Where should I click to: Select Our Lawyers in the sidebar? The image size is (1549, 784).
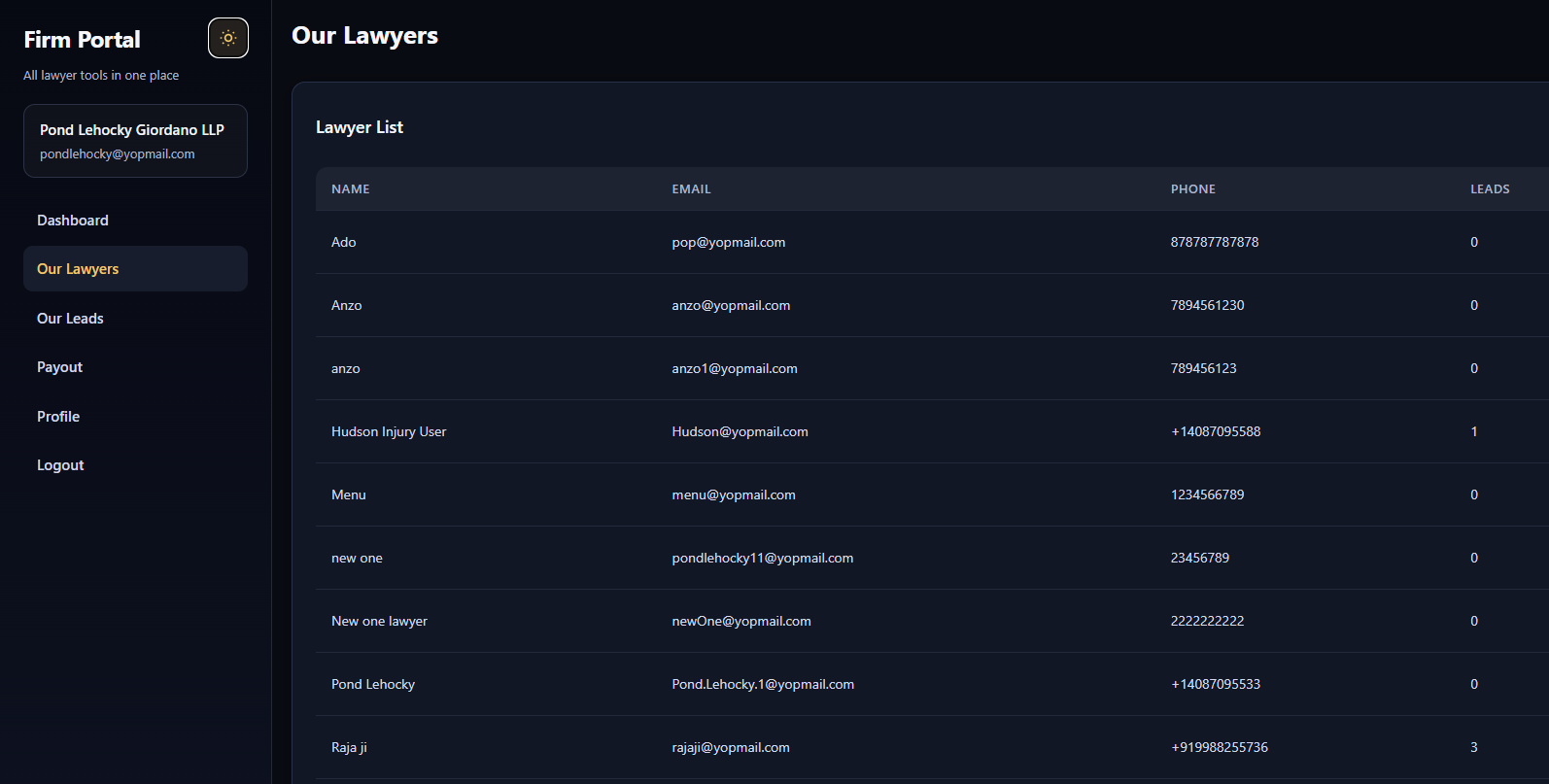(x=135, y=269)
